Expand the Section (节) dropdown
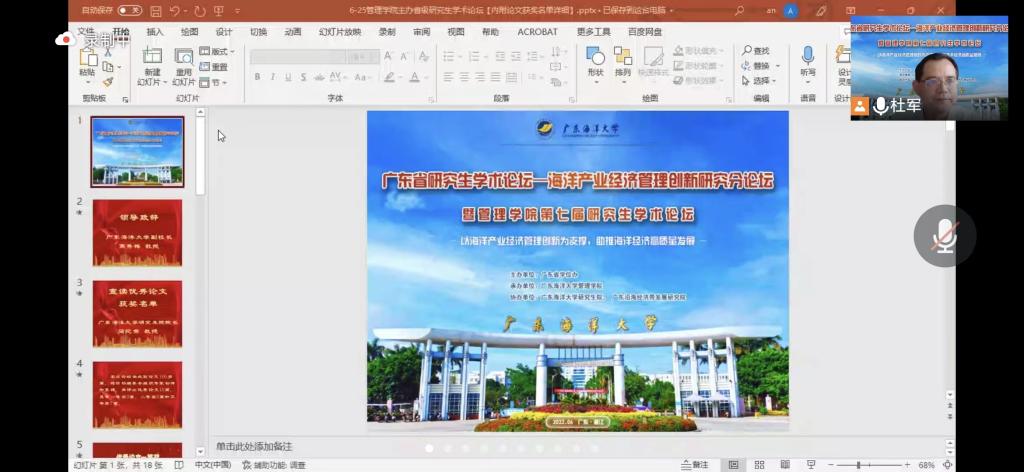 [214, 82]
